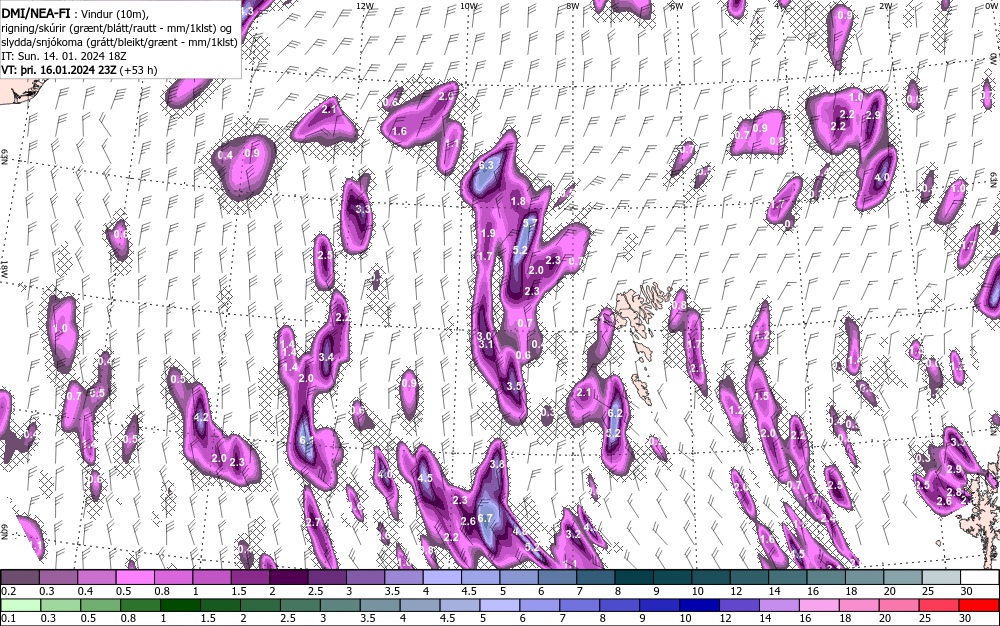The height and width of the screenshot is (626, 1000).
Task: Click the 1.8 precipitation value
Action: (518, 201)
